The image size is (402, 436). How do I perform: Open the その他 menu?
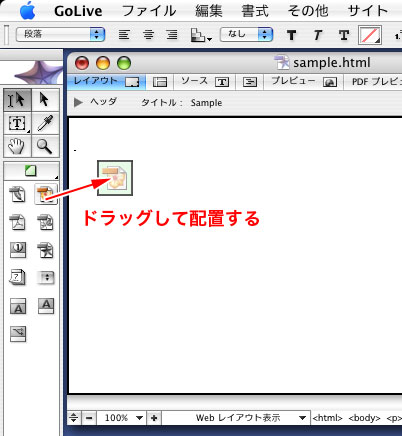[x=308, y=11]
